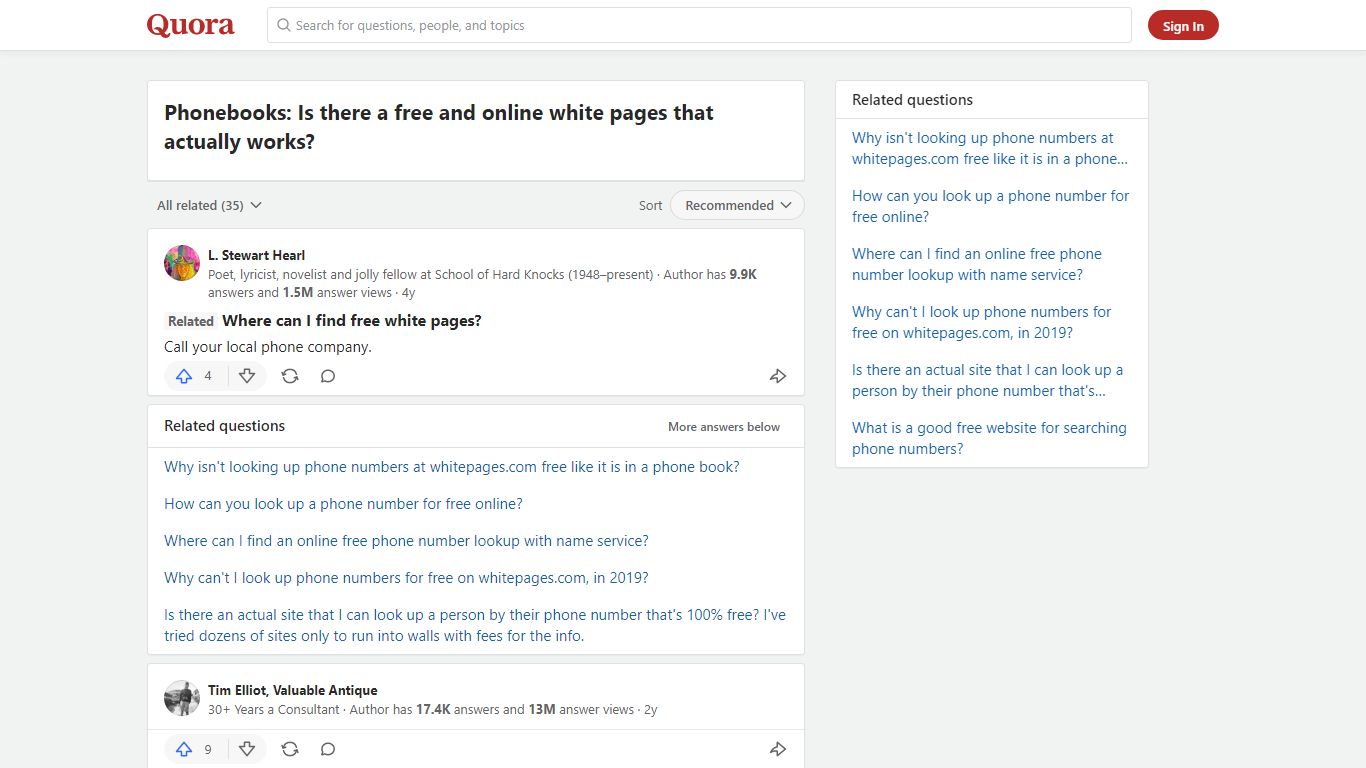Click the search magnifier icon
The image size is (1366, 768).
point(284,25)
